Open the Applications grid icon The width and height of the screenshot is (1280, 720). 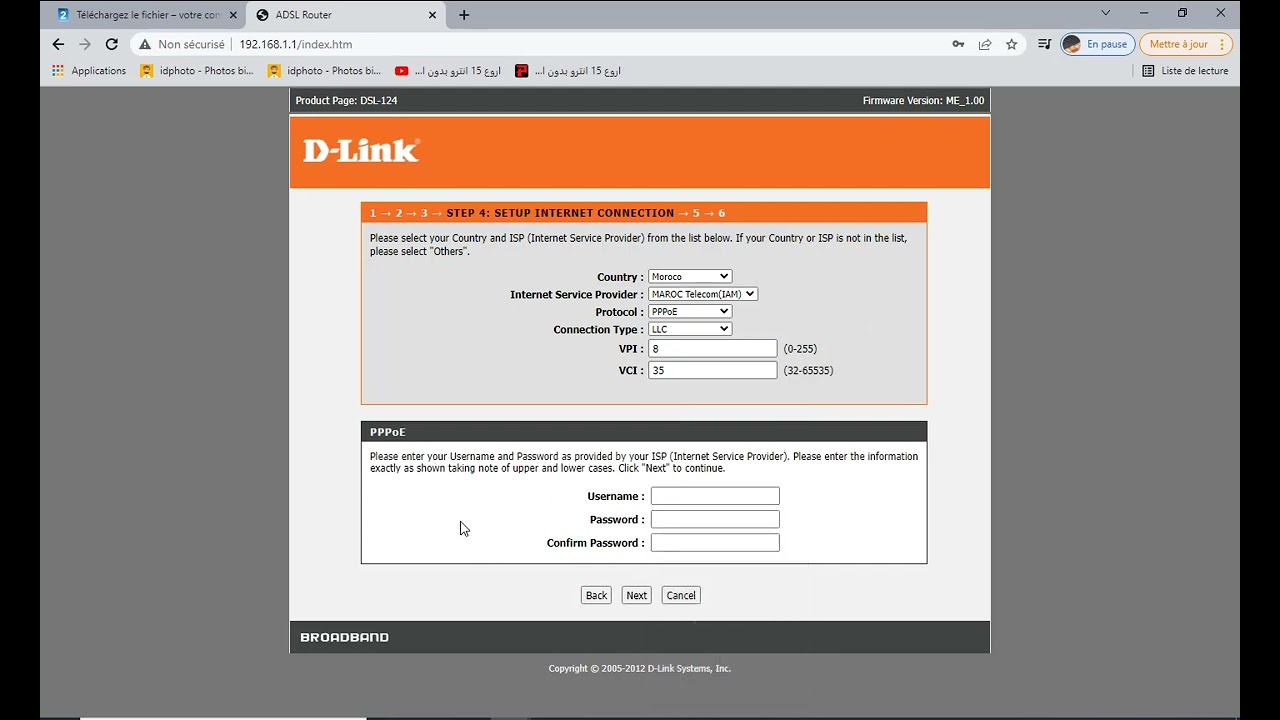pos(58,71)
